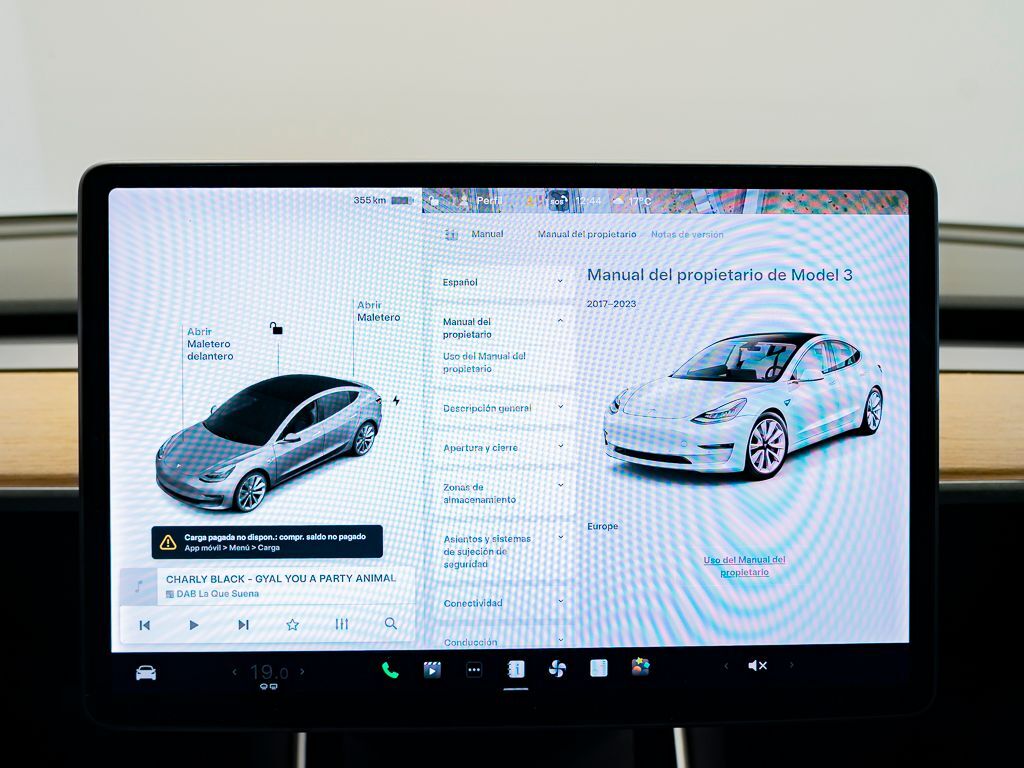Mark the station as favorite with star

pyautogui.click(x=292, y=624)
